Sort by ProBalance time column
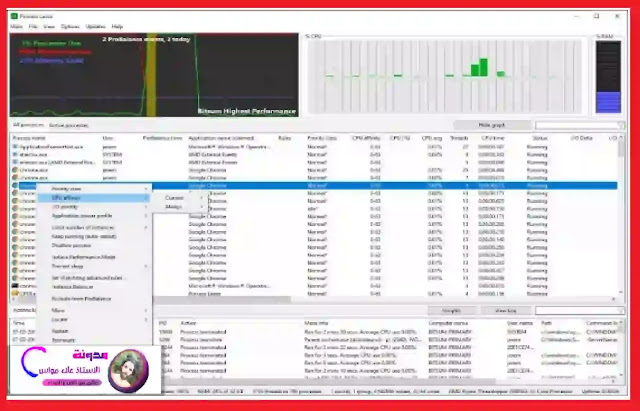Image resolution: width=640 pixels, height=411 pixels. (162, 138)
